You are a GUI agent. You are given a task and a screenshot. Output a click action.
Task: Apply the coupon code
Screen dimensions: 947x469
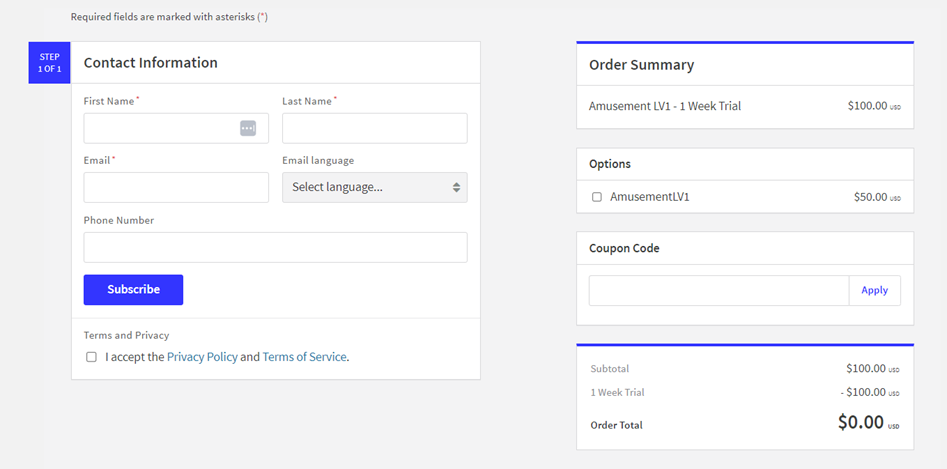(874, 290)
